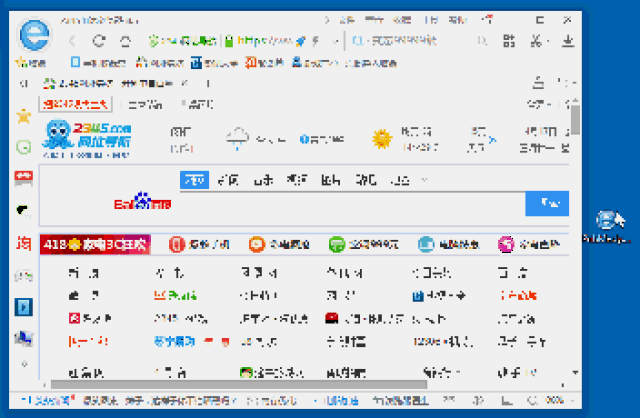Open the sidebar green clock history icon
The width and height of the screenshot is (640, 418).
24,147
